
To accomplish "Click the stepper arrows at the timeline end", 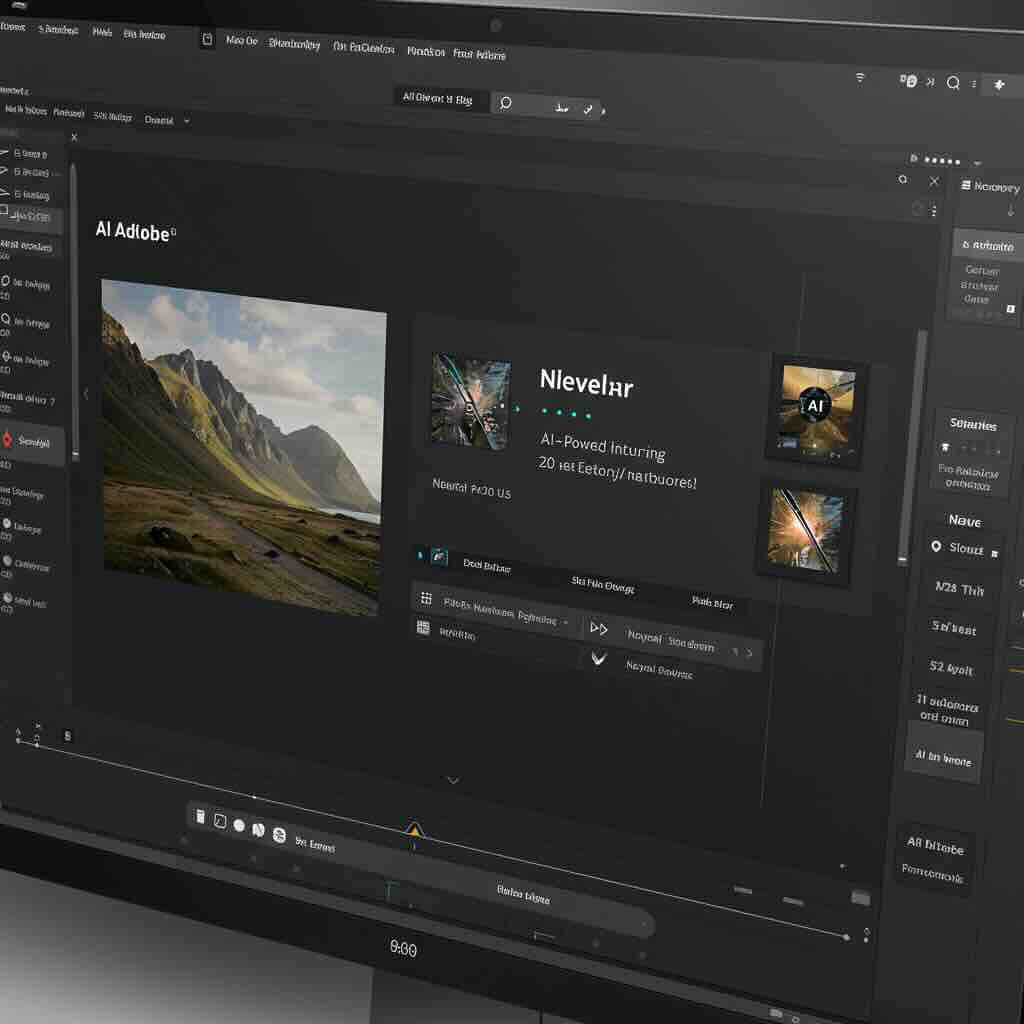I will pyautogui.click(x=866, y=935).
